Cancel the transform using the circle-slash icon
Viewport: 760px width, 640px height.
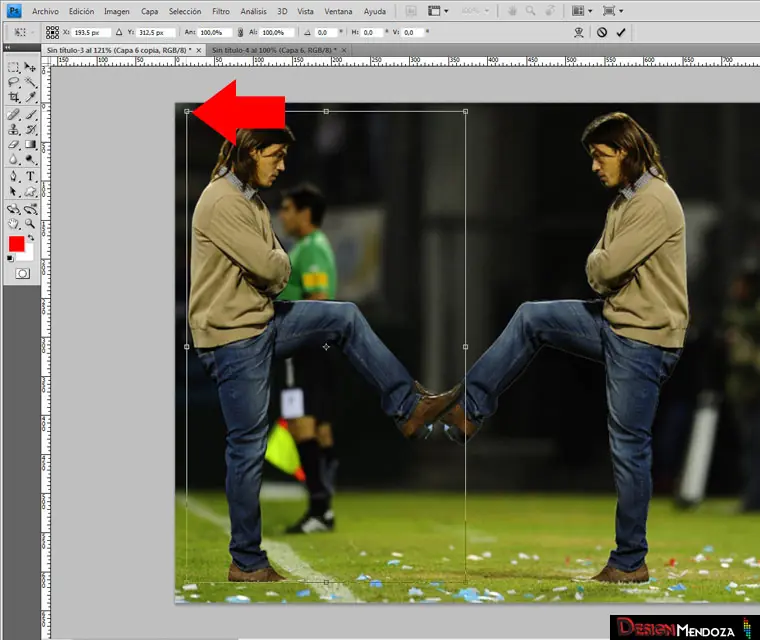point(602,32)
